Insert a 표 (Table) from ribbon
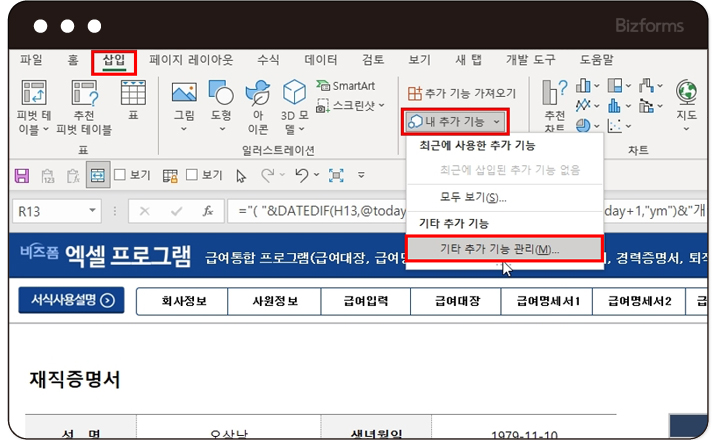The image size is (715, 440). [133, 93]
